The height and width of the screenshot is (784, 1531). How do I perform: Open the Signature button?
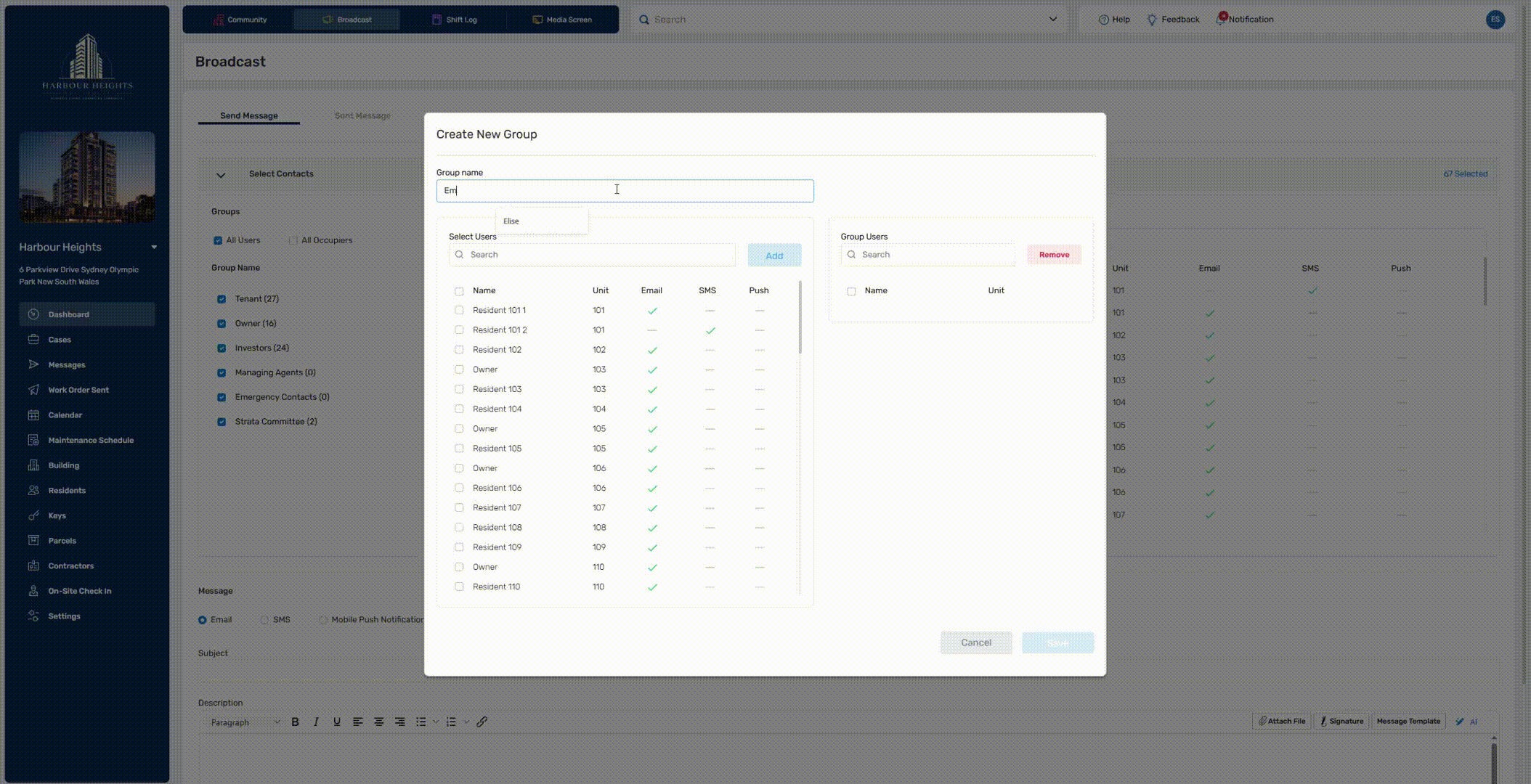1341,721
